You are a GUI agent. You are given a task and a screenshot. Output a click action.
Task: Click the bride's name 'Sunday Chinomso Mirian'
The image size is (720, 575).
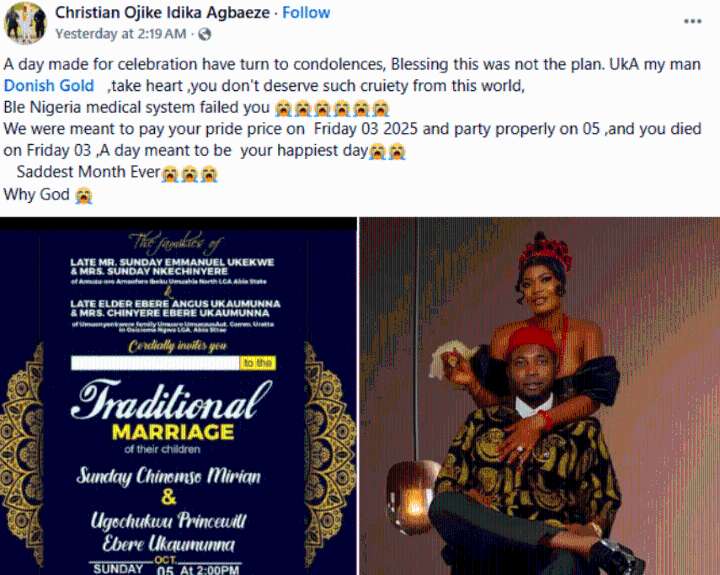[169, 476]
